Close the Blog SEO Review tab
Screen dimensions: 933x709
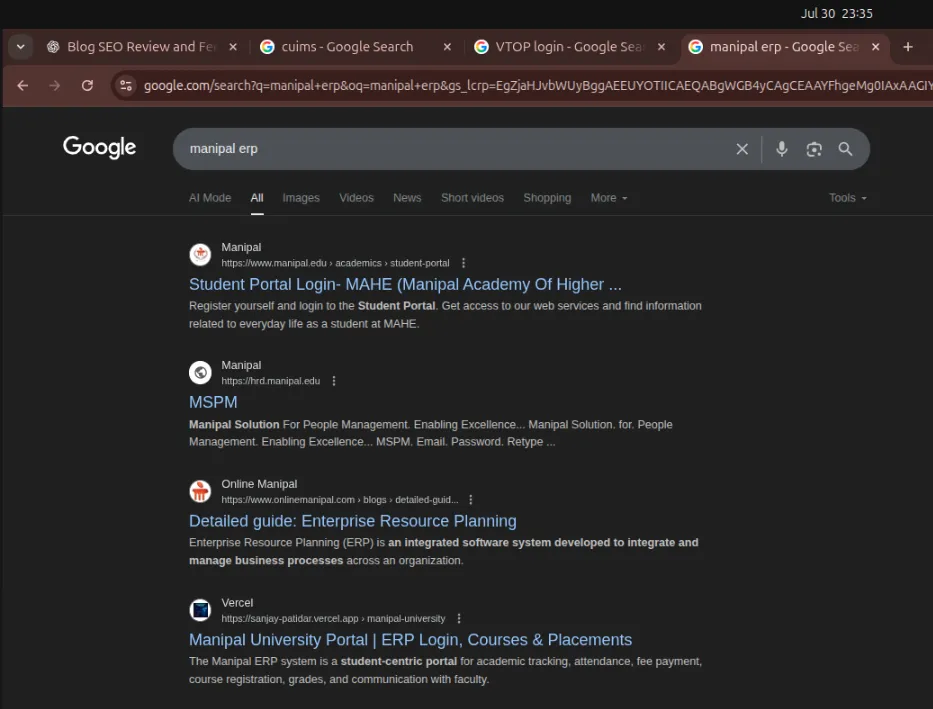[233, 46]
